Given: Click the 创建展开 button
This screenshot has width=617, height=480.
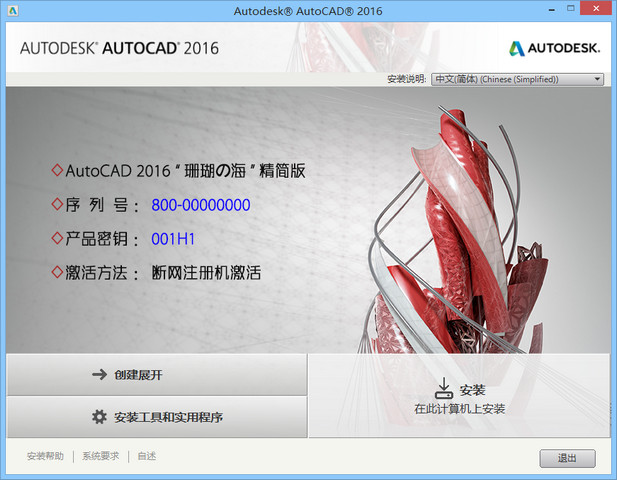Looking at the screenshot, I should [157, 375].
